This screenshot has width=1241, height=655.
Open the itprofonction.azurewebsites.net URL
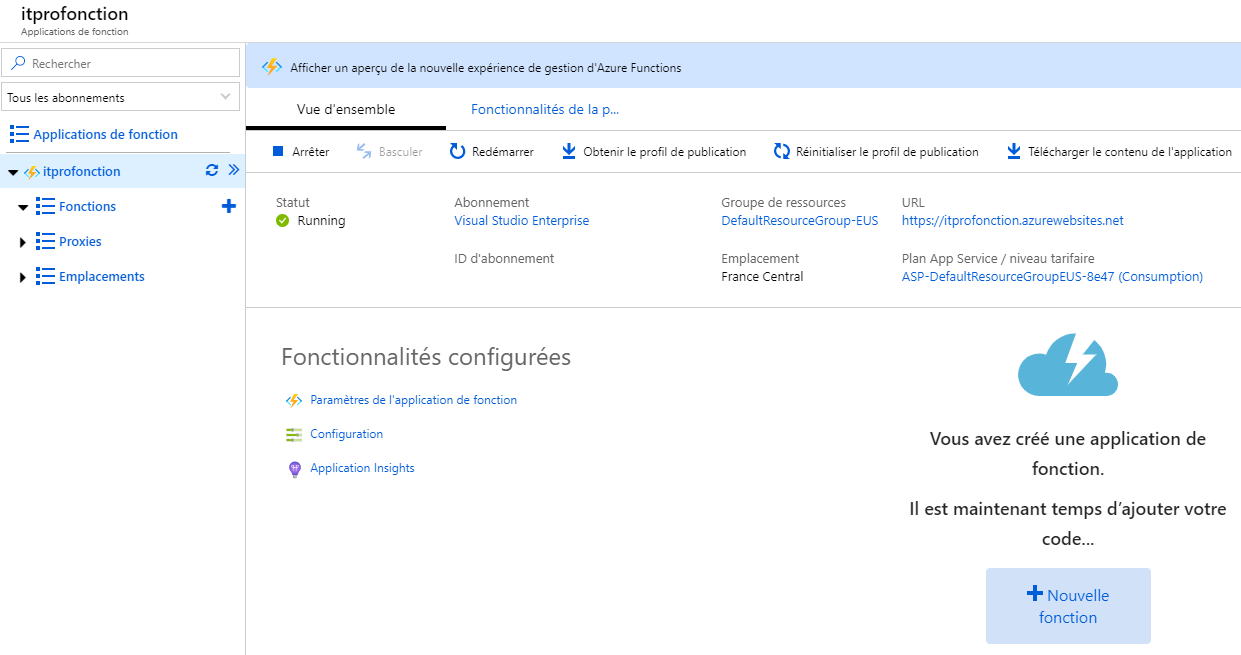1012,220
